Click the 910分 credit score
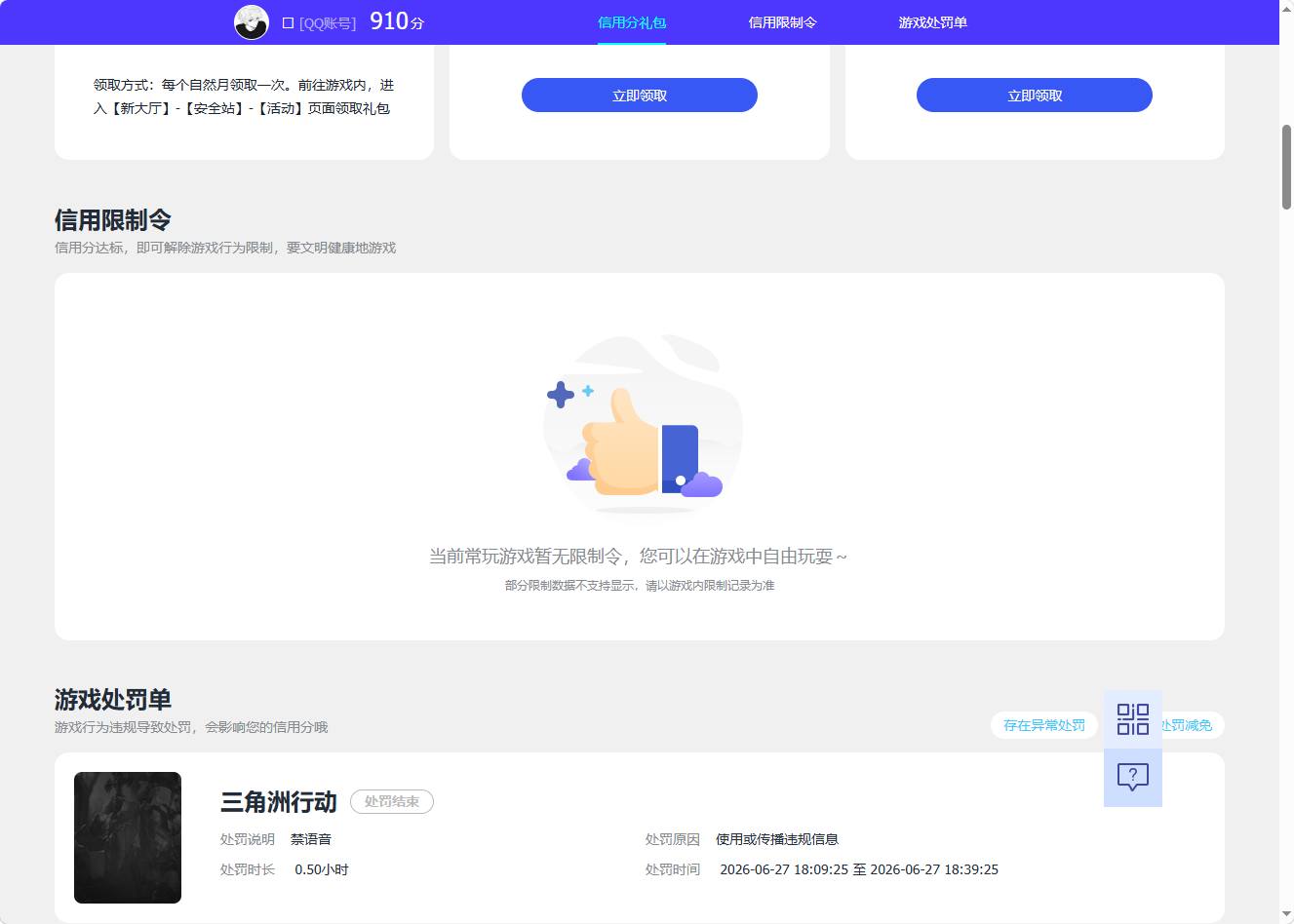 (397, 21)
